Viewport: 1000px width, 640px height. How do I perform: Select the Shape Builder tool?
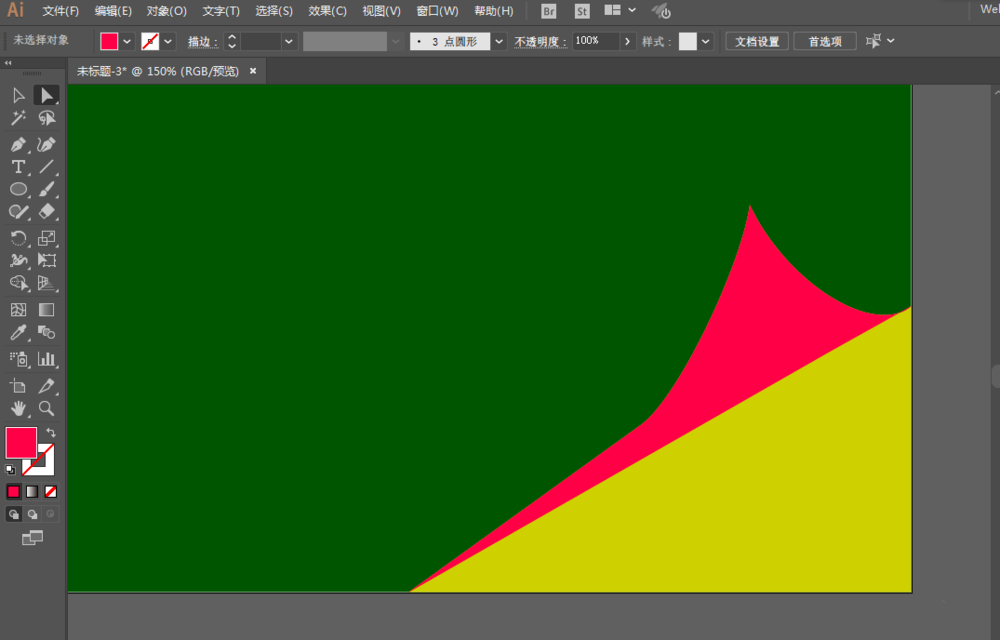[x=18, y=282]
